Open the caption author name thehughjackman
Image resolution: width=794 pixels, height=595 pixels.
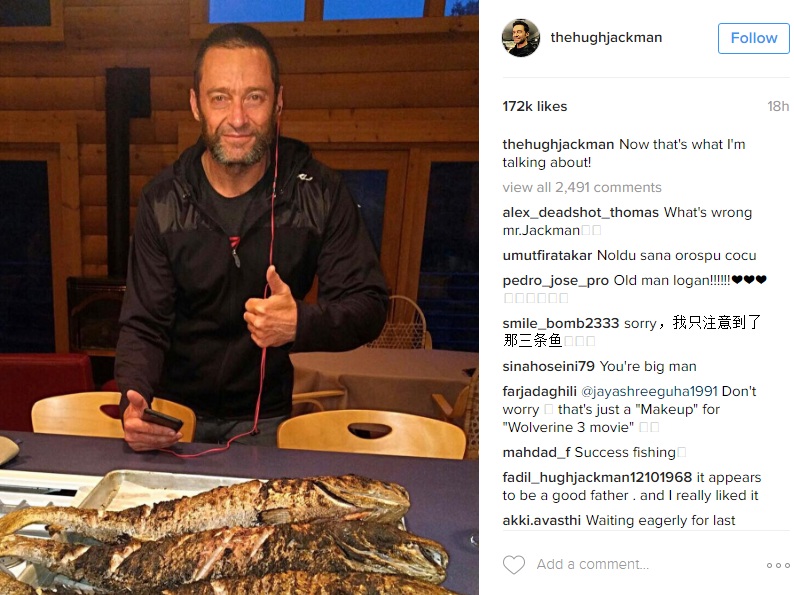pos(558,144)
